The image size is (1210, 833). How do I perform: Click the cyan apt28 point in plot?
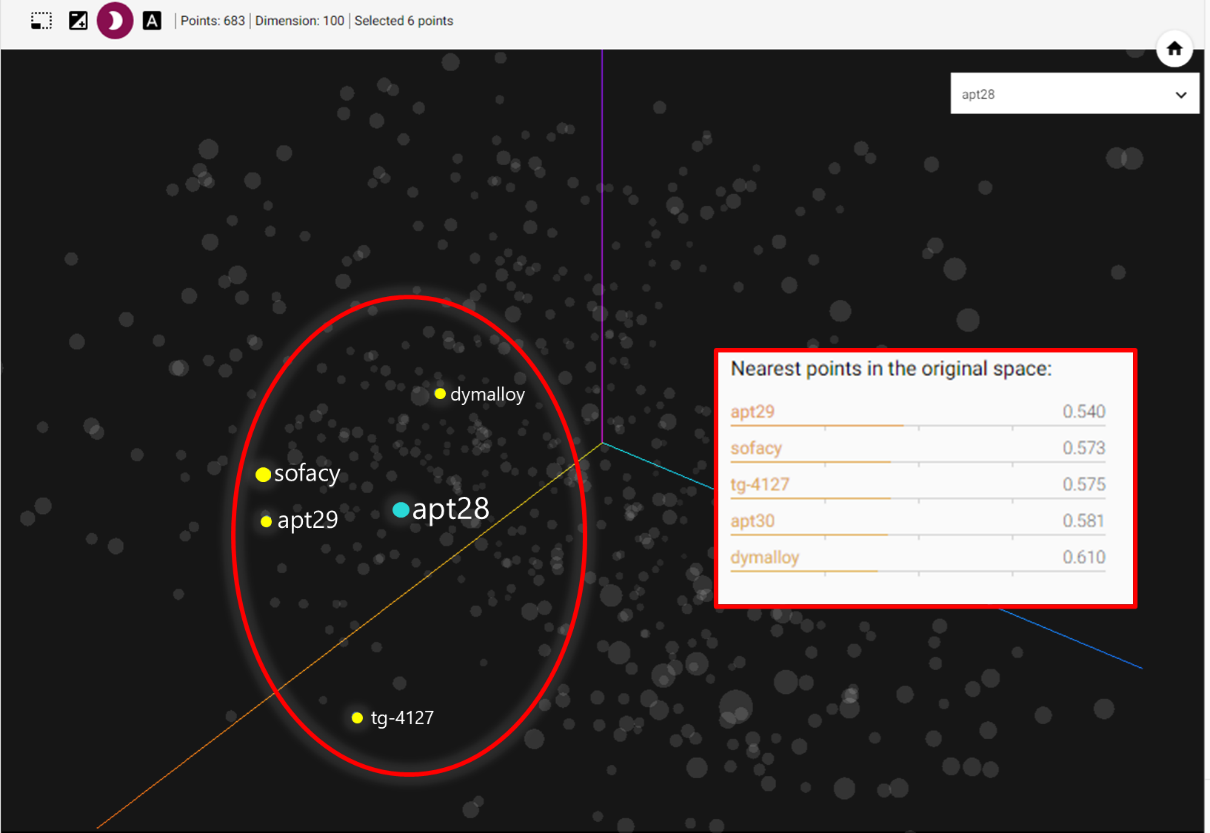click(401, 510)
